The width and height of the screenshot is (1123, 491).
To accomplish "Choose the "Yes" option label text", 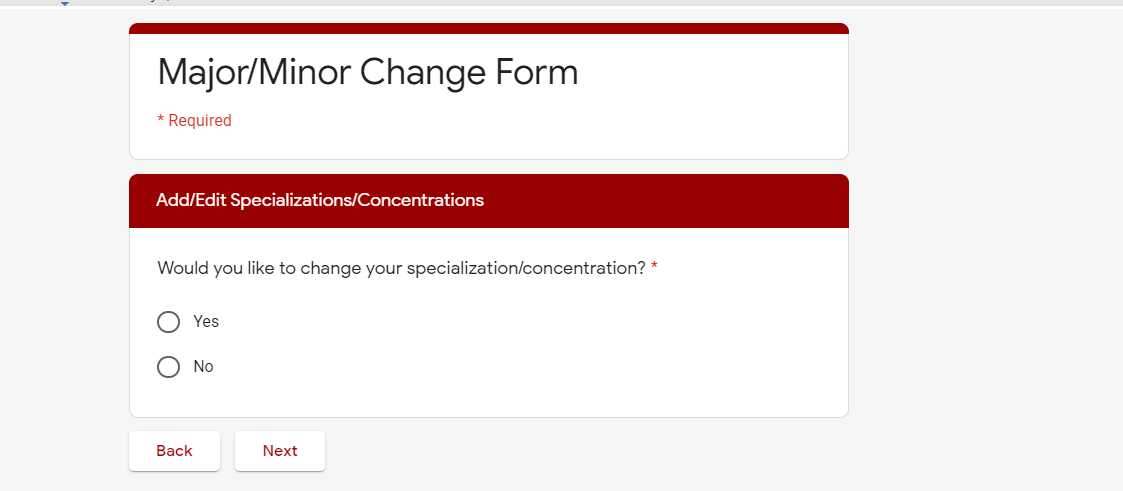I will pos(206,322).
